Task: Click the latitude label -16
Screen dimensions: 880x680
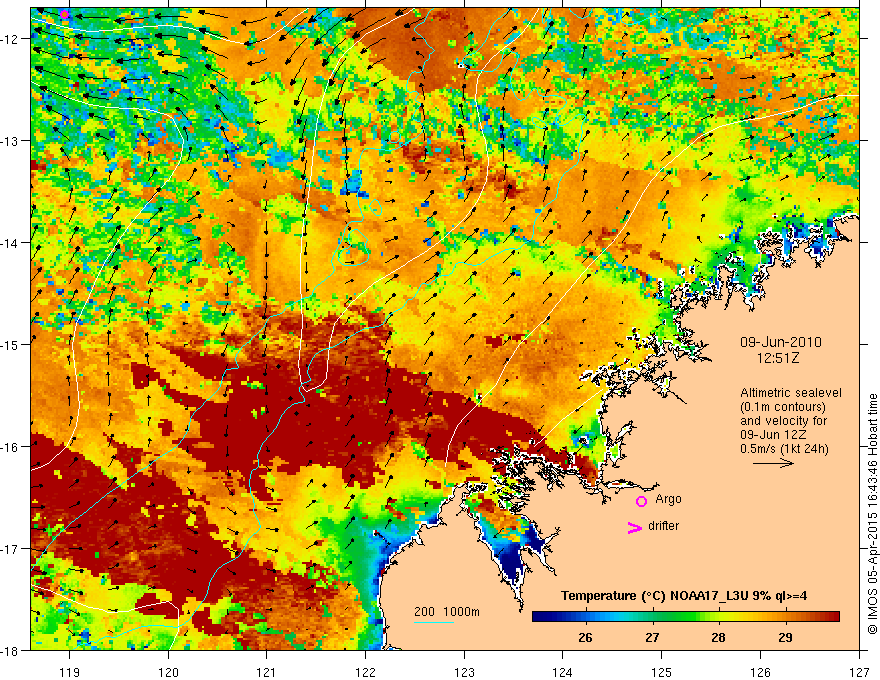Action: tap(11, 447)
